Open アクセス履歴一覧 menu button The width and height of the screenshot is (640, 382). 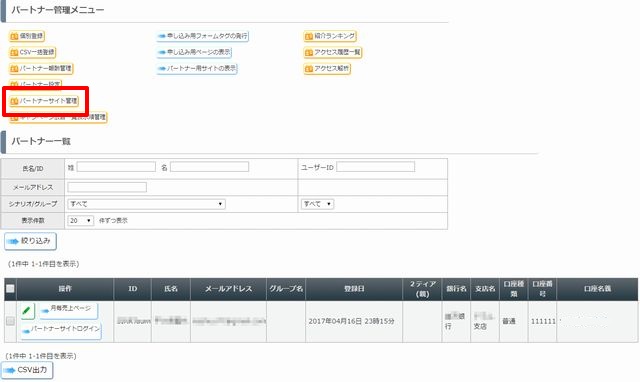pyautogui.click(x=333, y=52)
